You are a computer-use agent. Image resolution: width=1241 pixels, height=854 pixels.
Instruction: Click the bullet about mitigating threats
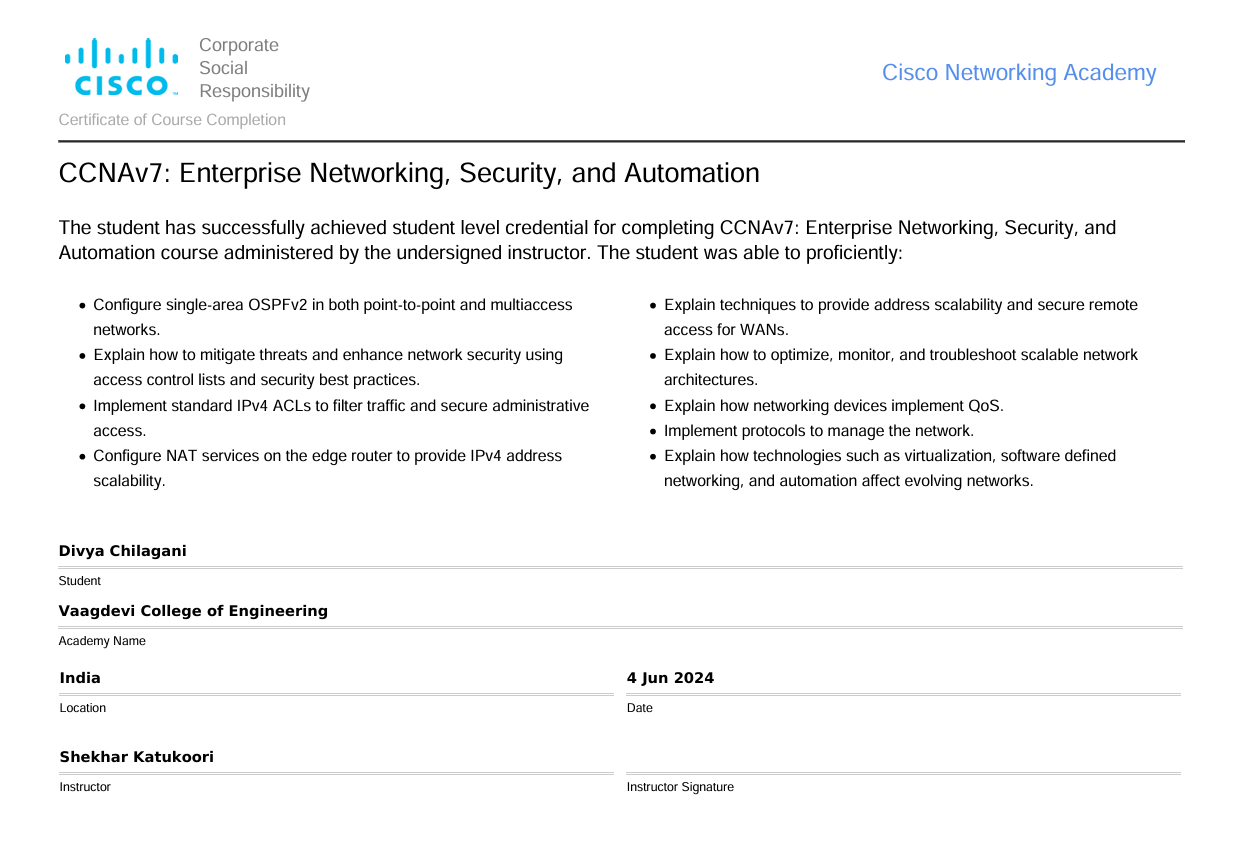pos(328,367)
